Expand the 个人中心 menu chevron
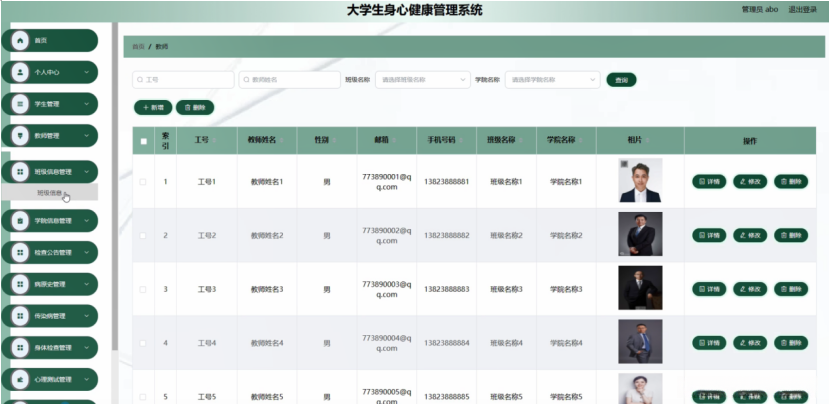 tap(86, 72)
